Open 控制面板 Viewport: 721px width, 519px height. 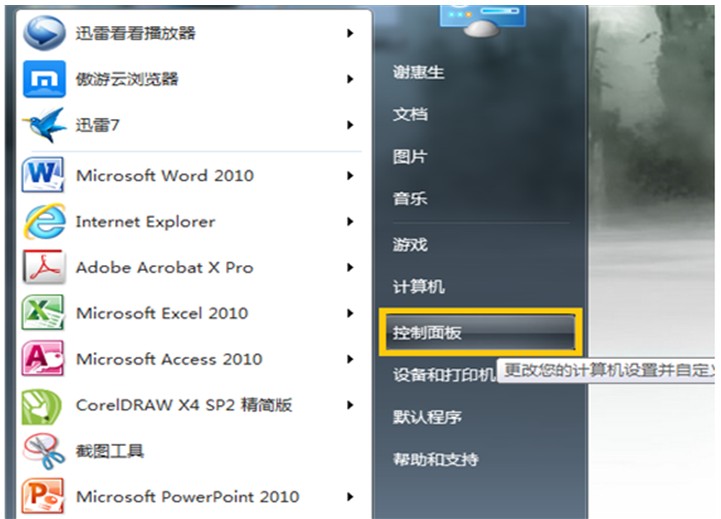[x=480, y=332]
